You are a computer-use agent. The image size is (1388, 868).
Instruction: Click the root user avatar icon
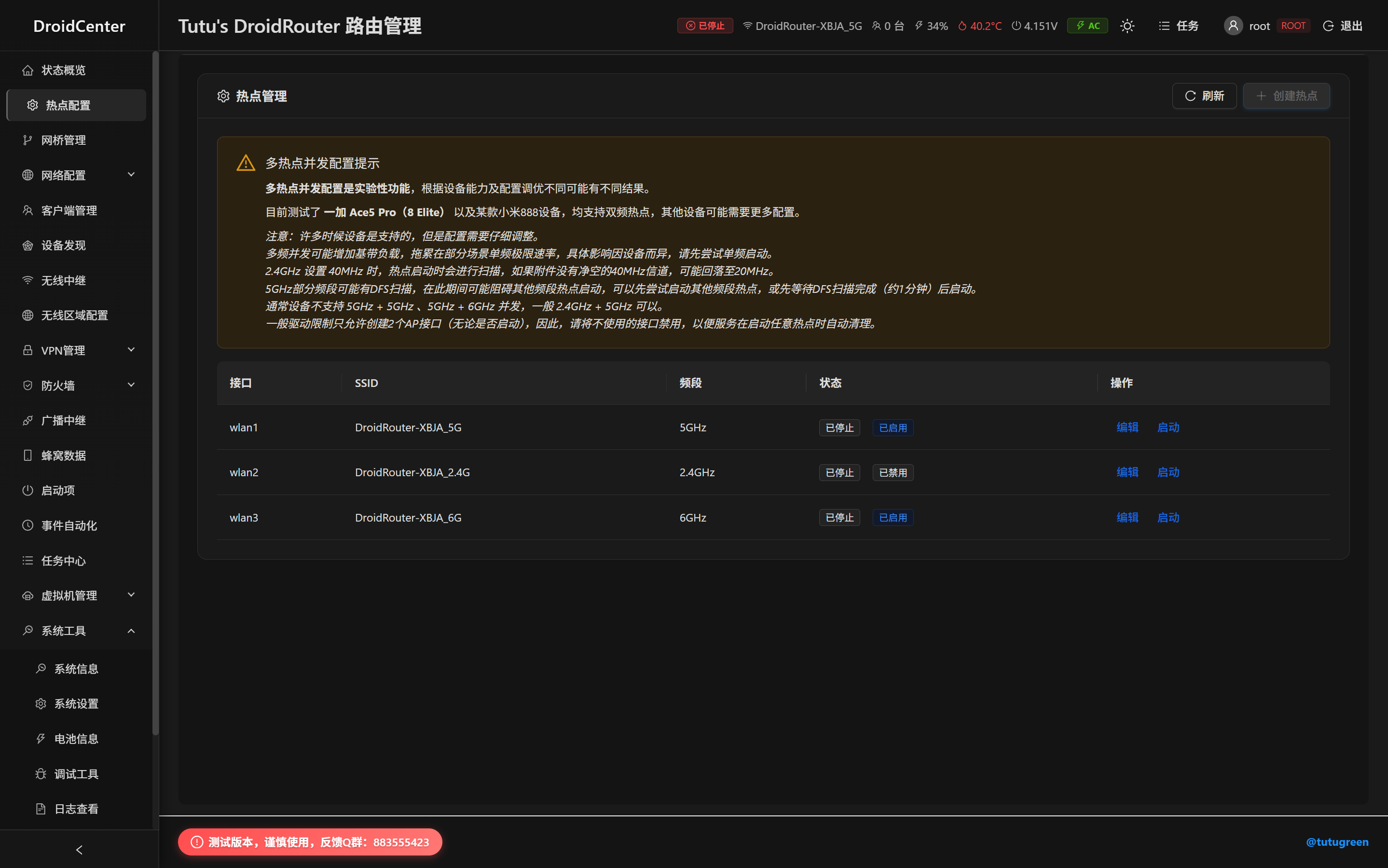pyautogui.click(x=1233, y=26)
